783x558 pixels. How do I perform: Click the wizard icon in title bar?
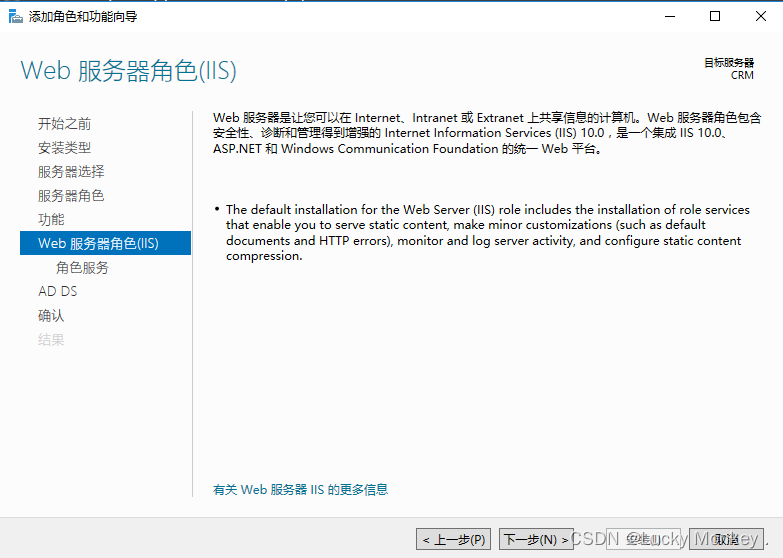click(x=15, y=16)
